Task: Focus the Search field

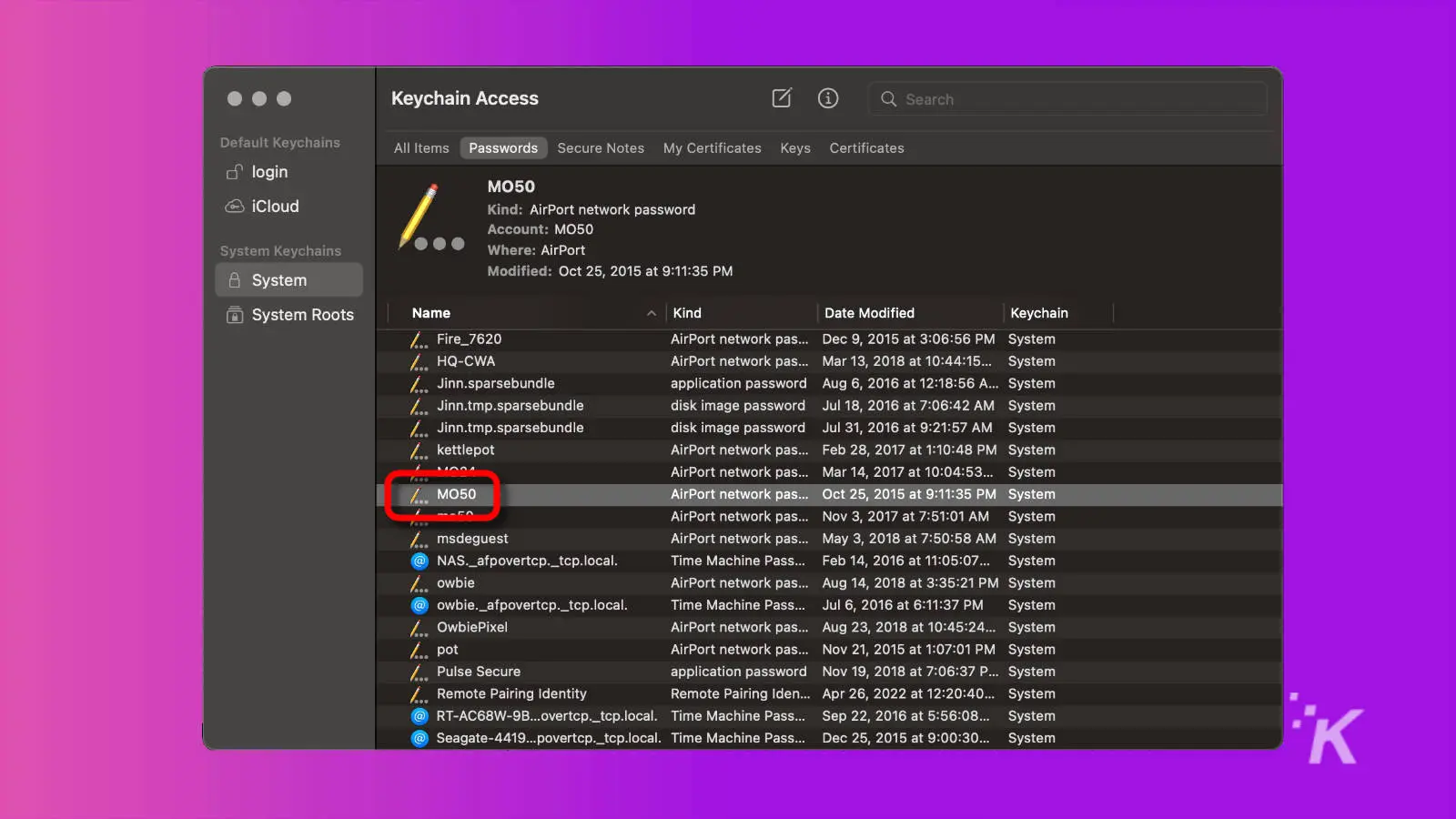Action: coord(1067,99)
